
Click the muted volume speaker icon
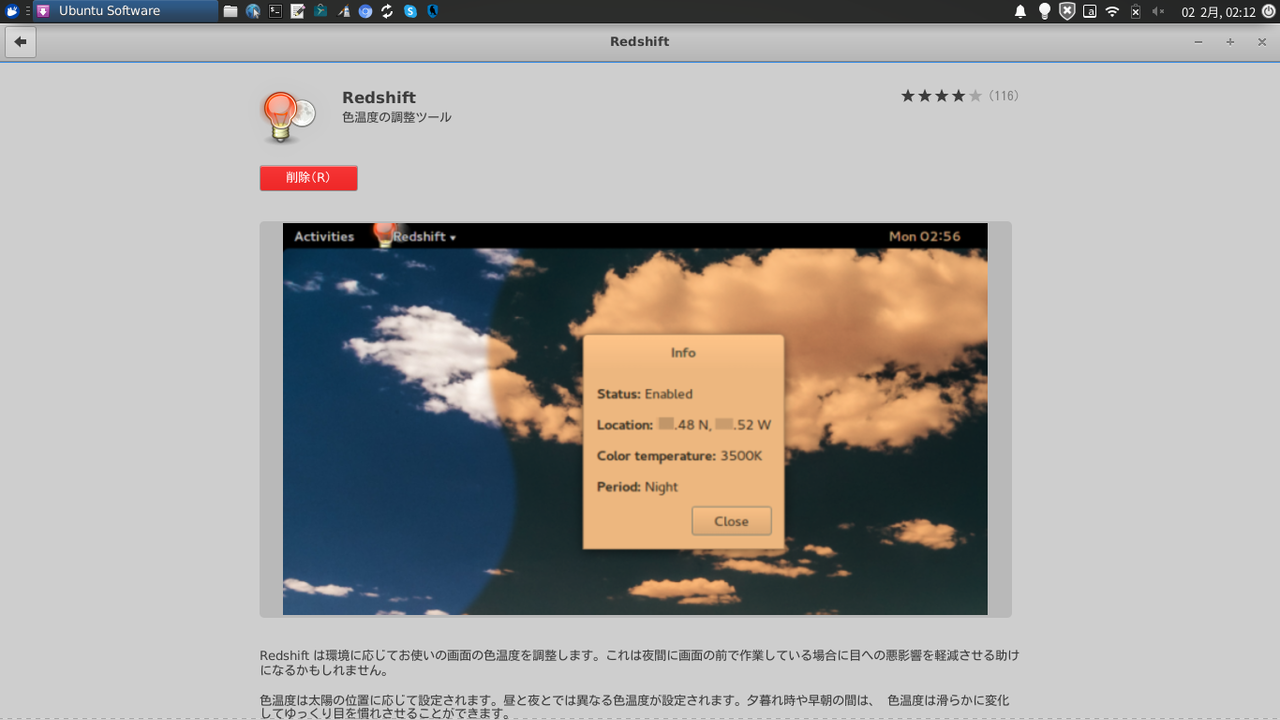click(1158, 12)
